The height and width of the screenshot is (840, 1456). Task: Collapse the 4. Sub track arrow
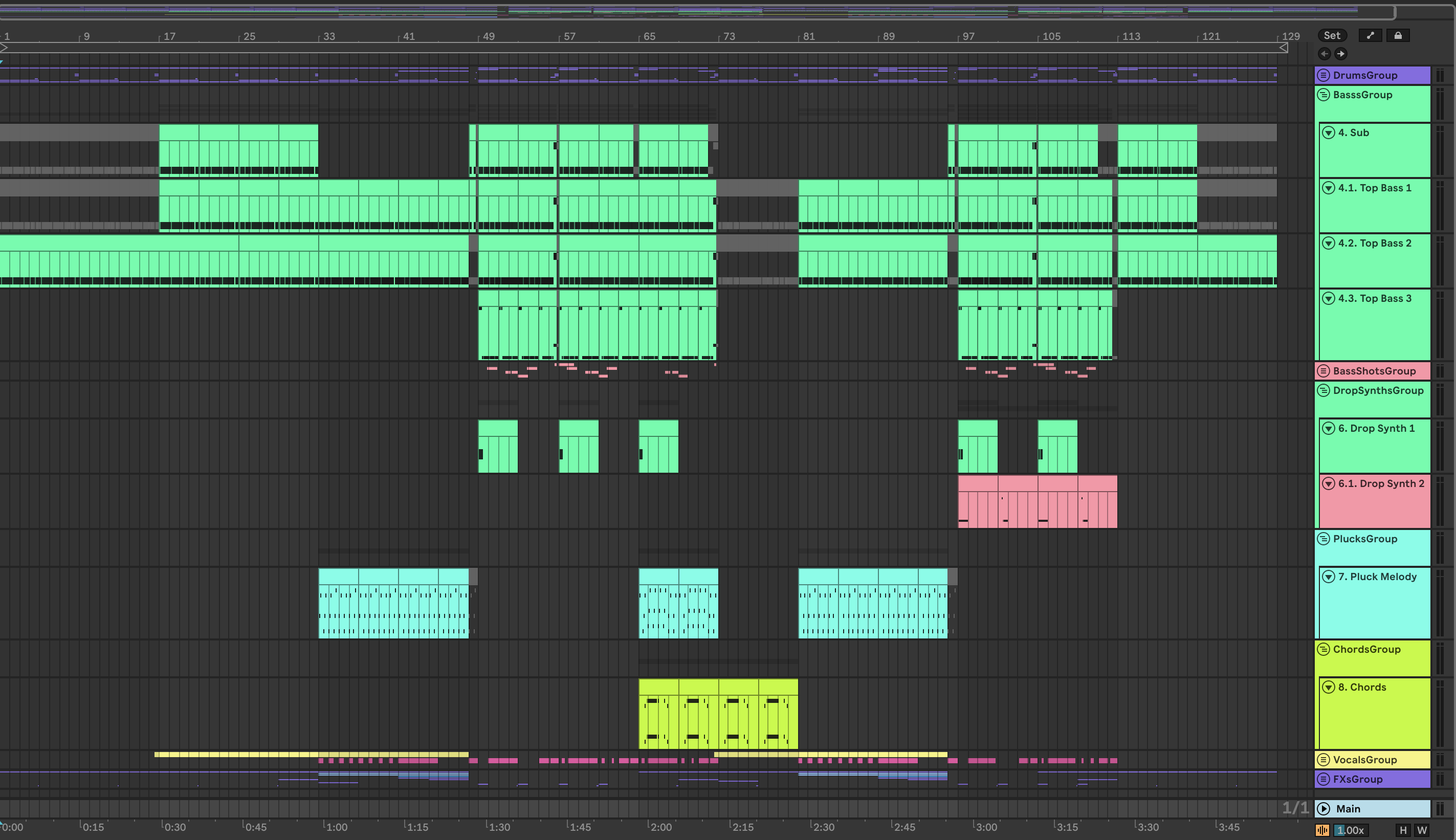pos(1329,132)
